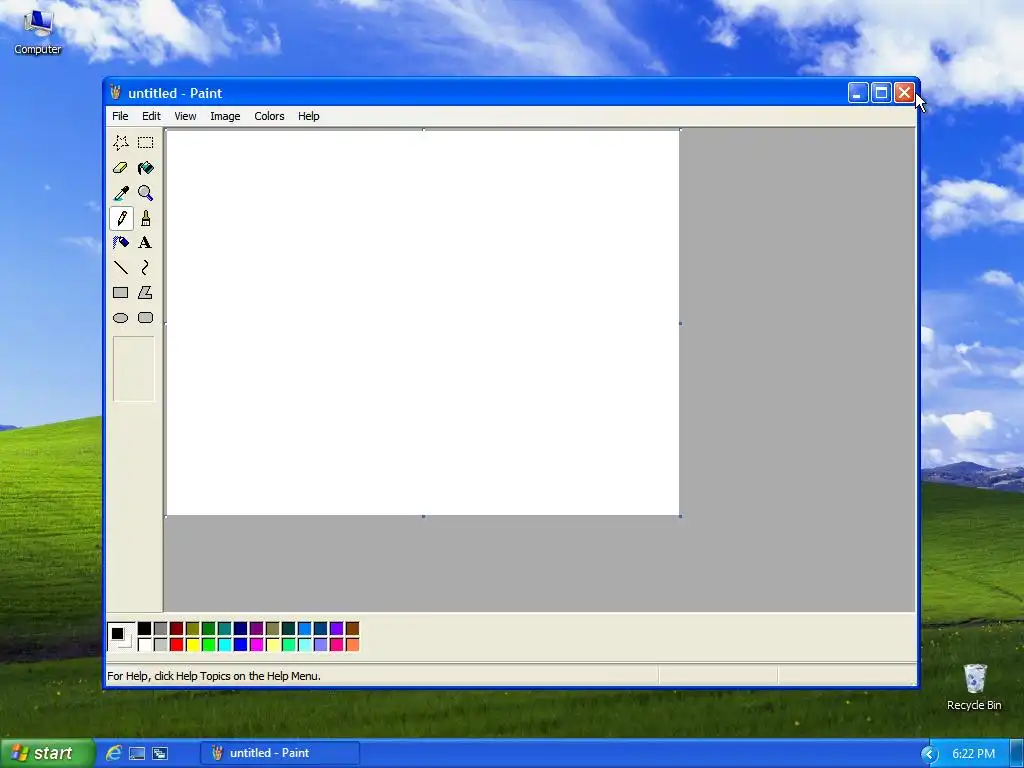Open the Computer desktop icon
This screenshot has height=768, width=1024.
(38, 33)
